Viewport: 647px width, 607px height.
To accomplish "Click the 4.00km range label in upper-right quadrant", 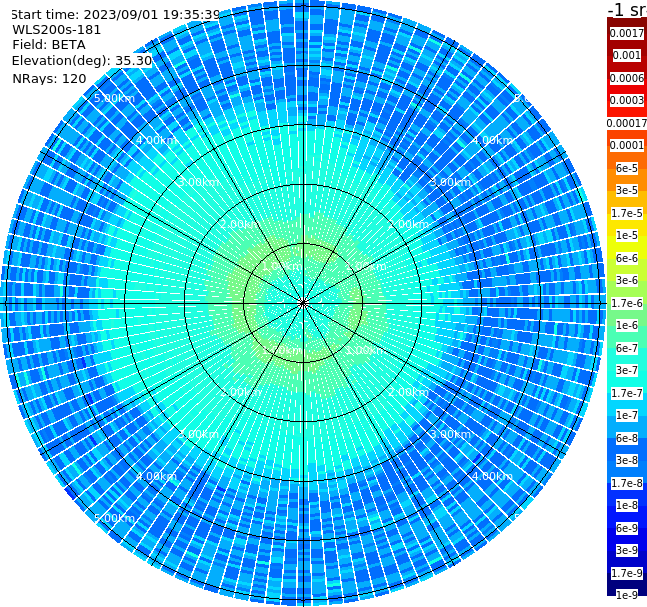I will [493, 140].
